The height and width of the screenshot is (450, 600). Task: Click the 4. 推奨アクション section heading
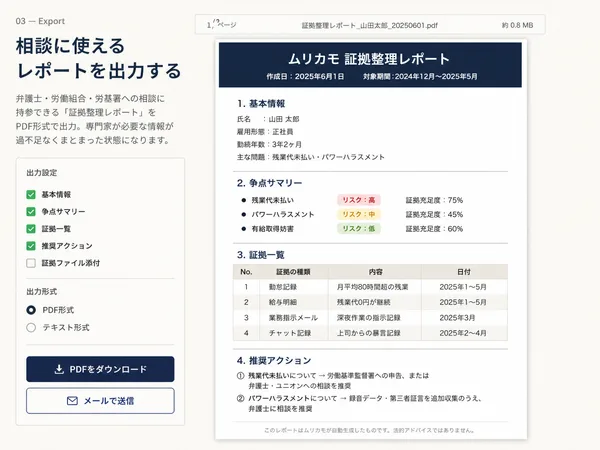(x=274, y=360)
